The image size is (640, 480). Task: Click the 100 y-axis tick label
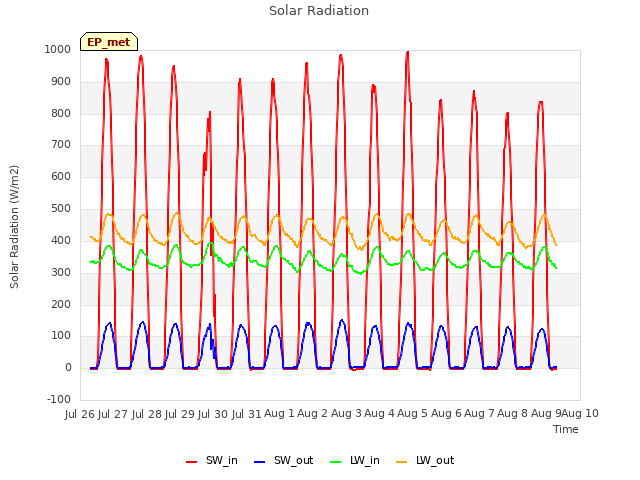(61, 336)
